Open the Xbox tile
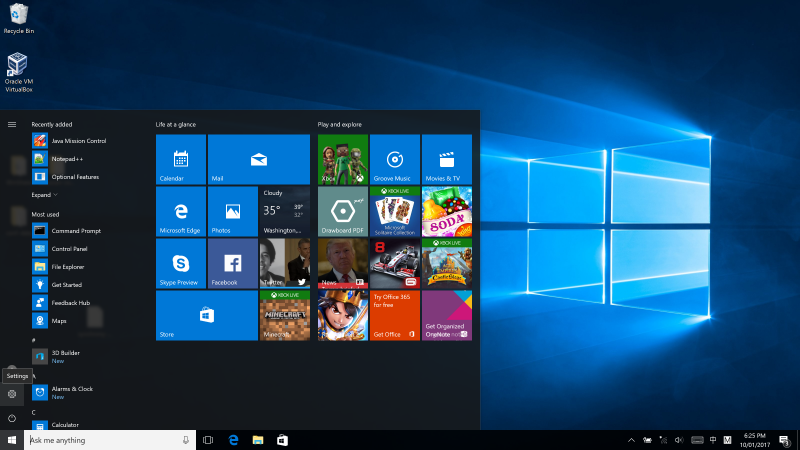The height and width of the screenshot is (450, 800). [343, 159]
